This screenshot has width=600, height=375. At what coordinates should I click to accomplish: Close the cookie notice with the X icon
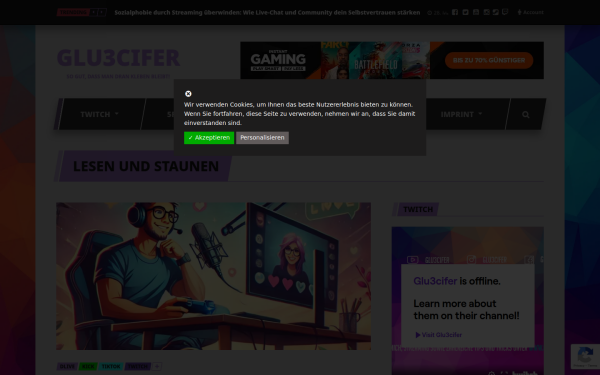point(188,94)
